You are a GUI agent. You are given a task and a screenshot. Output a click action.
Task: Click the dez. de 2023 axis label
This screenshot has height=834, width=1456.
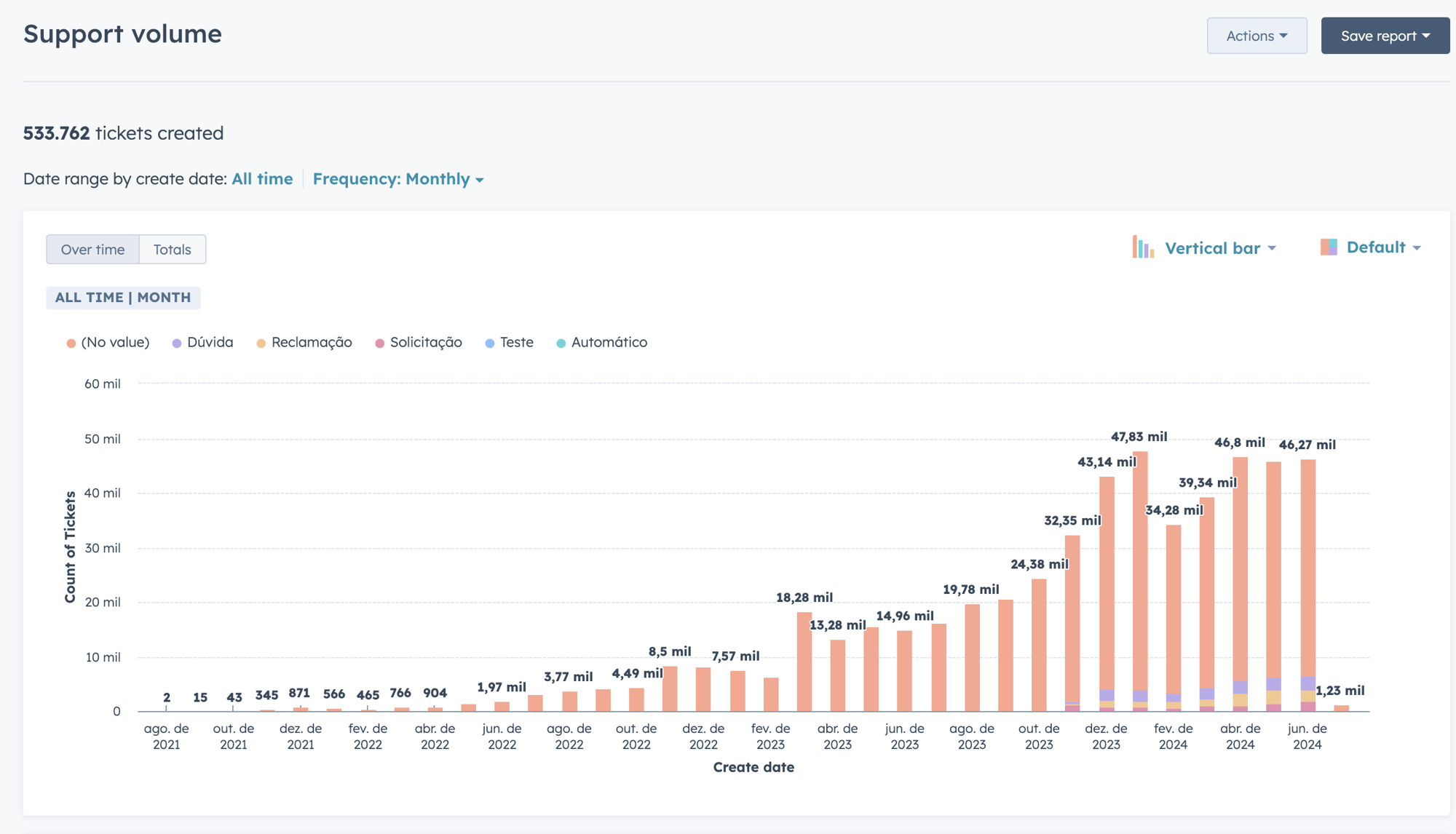pos(1106,736)
